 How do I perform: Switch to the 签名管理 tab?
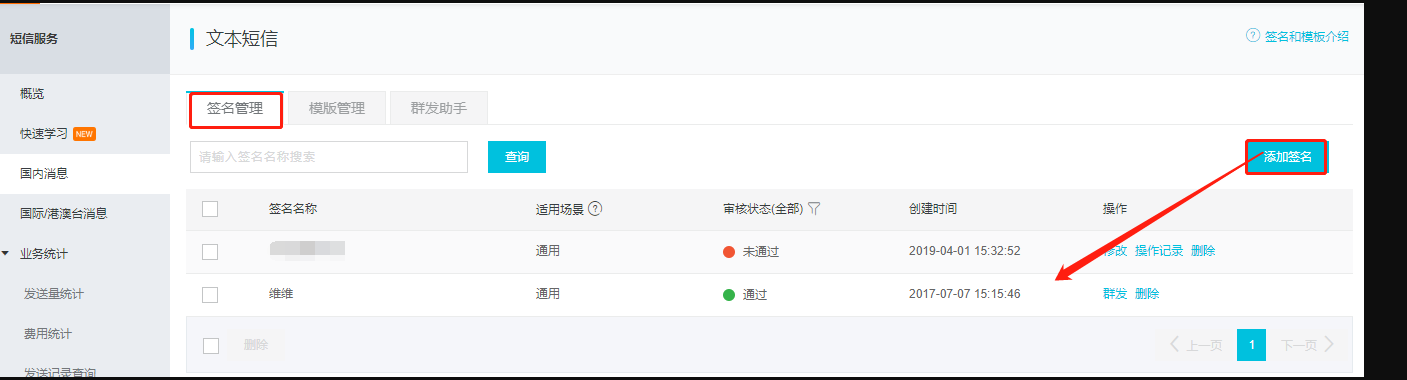click(x=236, y=109)
